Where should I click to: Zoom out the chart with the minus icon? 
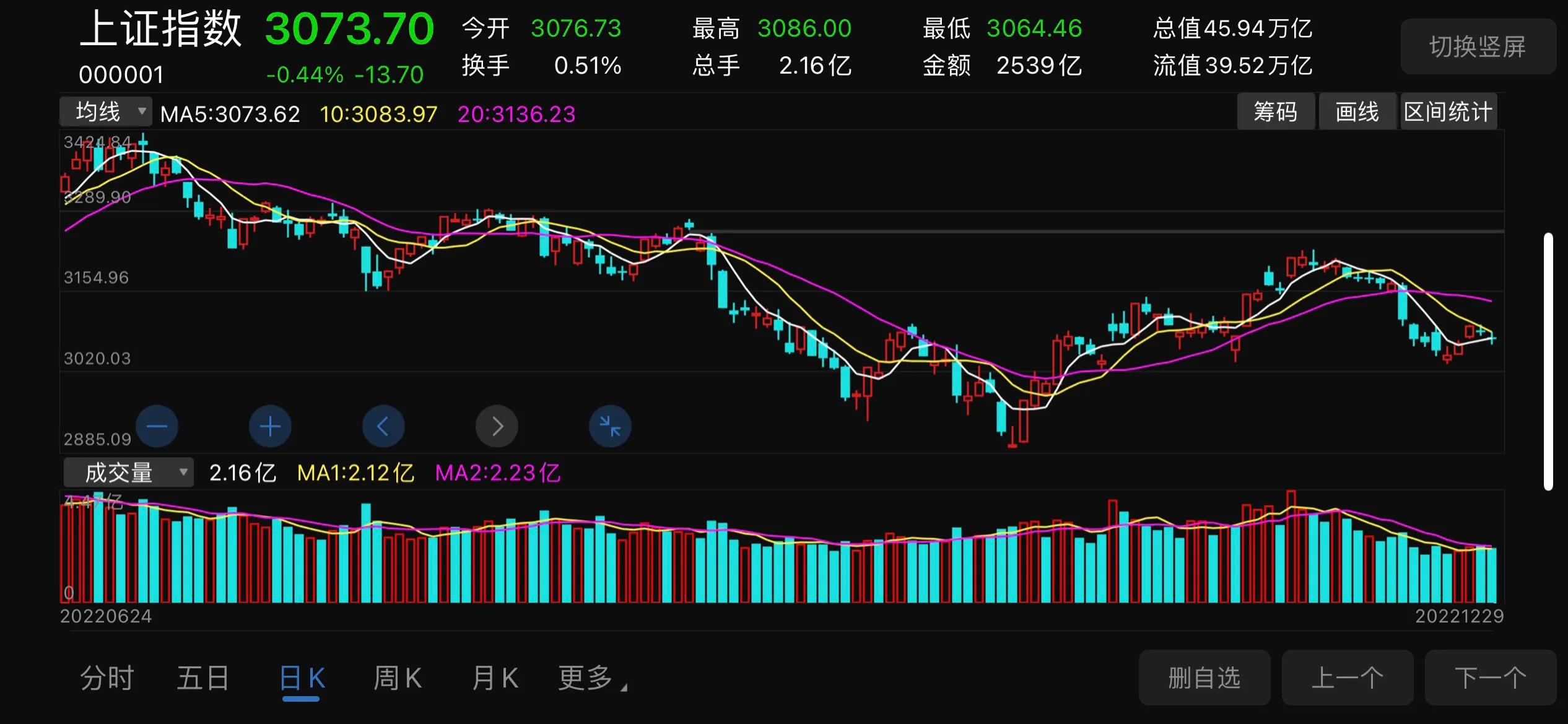click(157, 426)
